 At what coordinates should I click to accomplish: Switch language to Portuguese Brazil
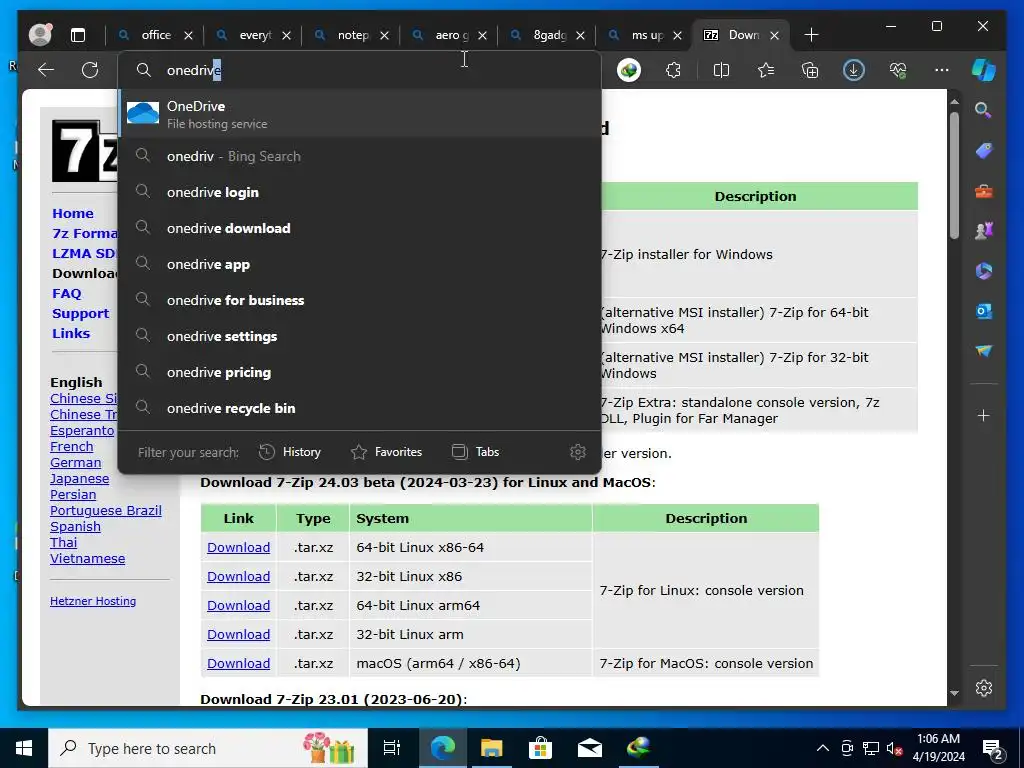[106, 511]
